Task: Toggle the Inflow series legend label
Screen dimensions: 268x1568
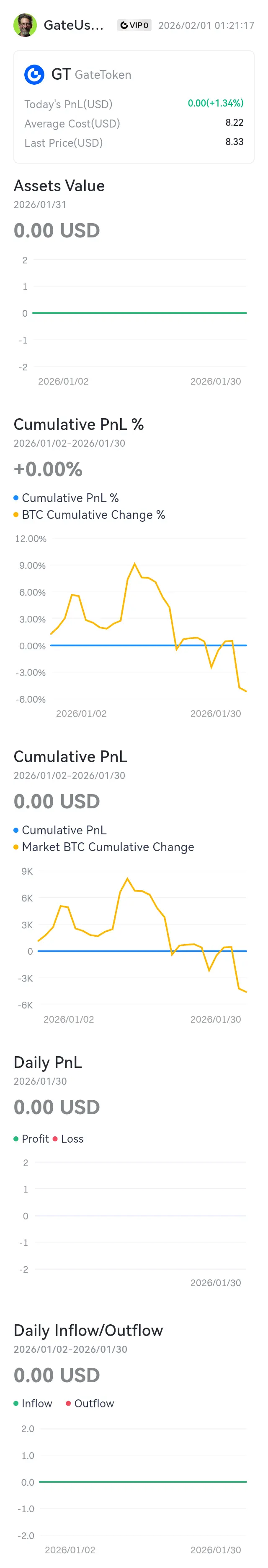Action: pos(36,1403)
